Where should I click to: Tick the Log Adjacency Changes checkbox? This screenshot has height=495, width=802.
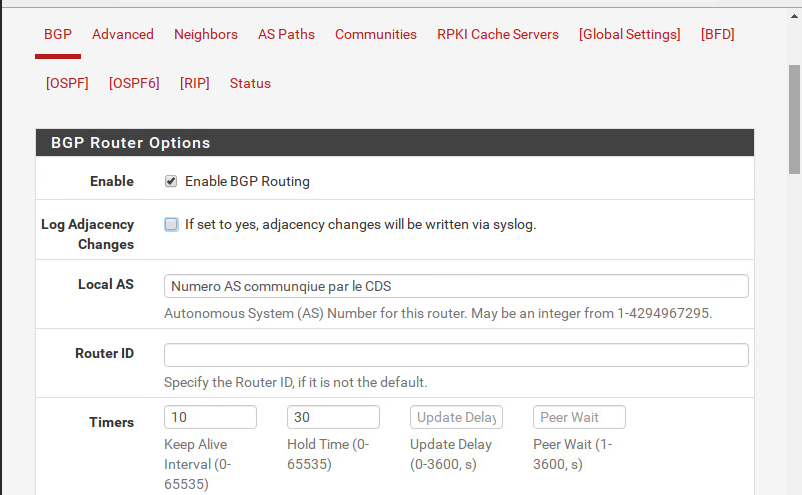171,224
